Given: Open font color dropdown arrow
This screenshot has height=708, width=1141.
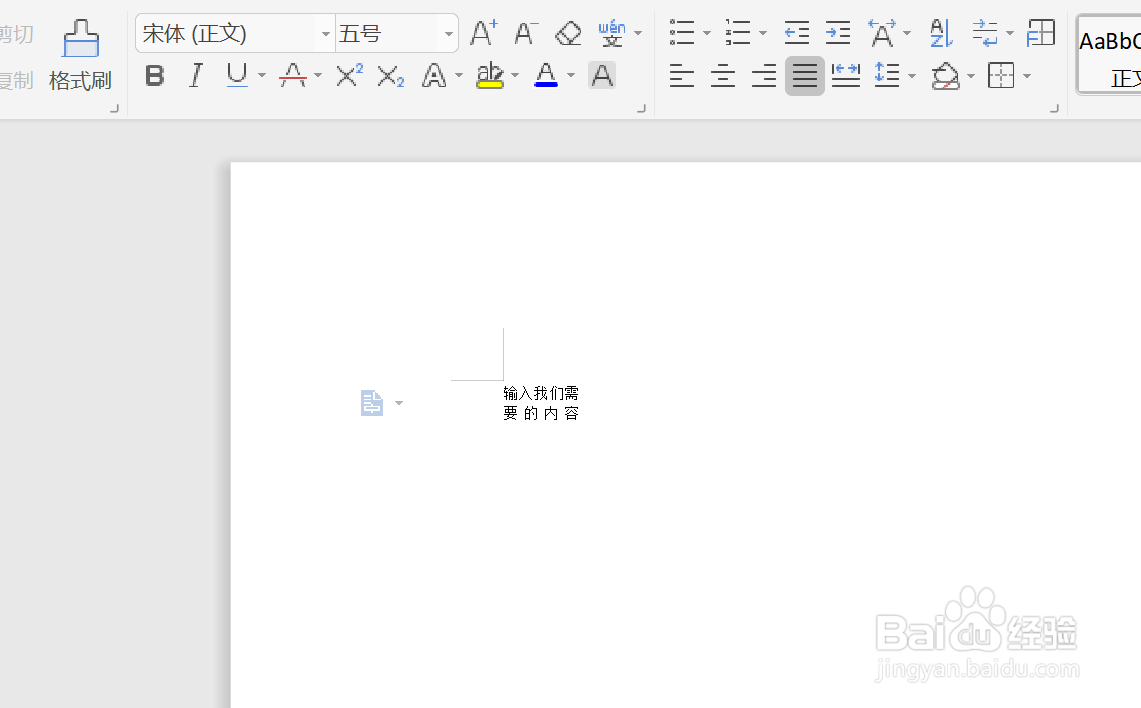Looking at the screenshot, I should [x=571, y=76].
